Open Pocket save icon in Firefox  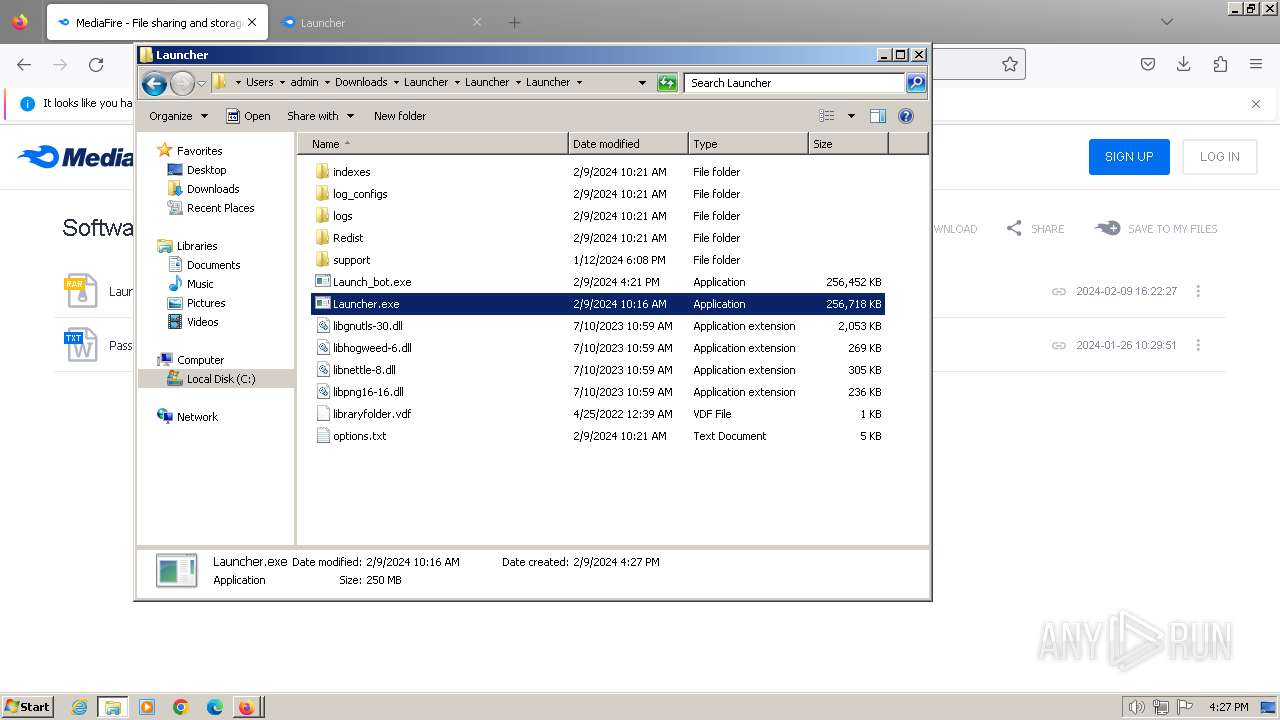1148,64
